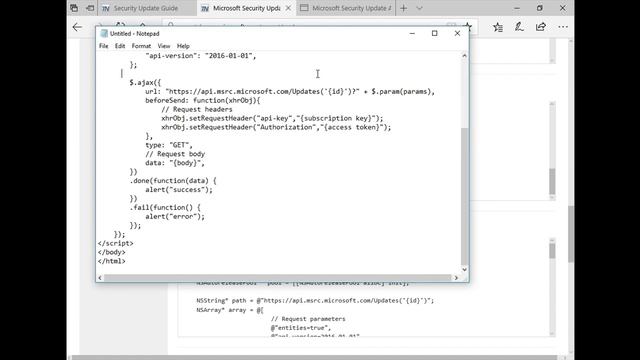Click the Share icon in Edge toolbar
640x360 pixels.
tap(541, 27)
